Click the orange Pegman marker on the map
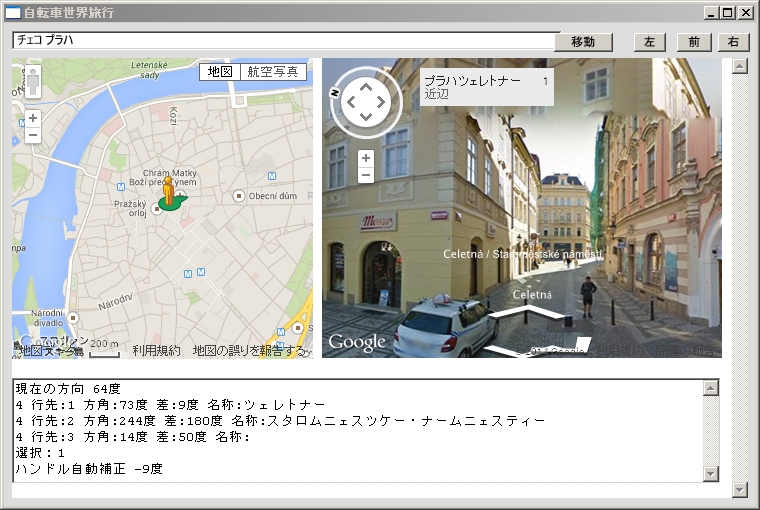The width and height of the screenshot is (760, 510). [x=168, y=191]
